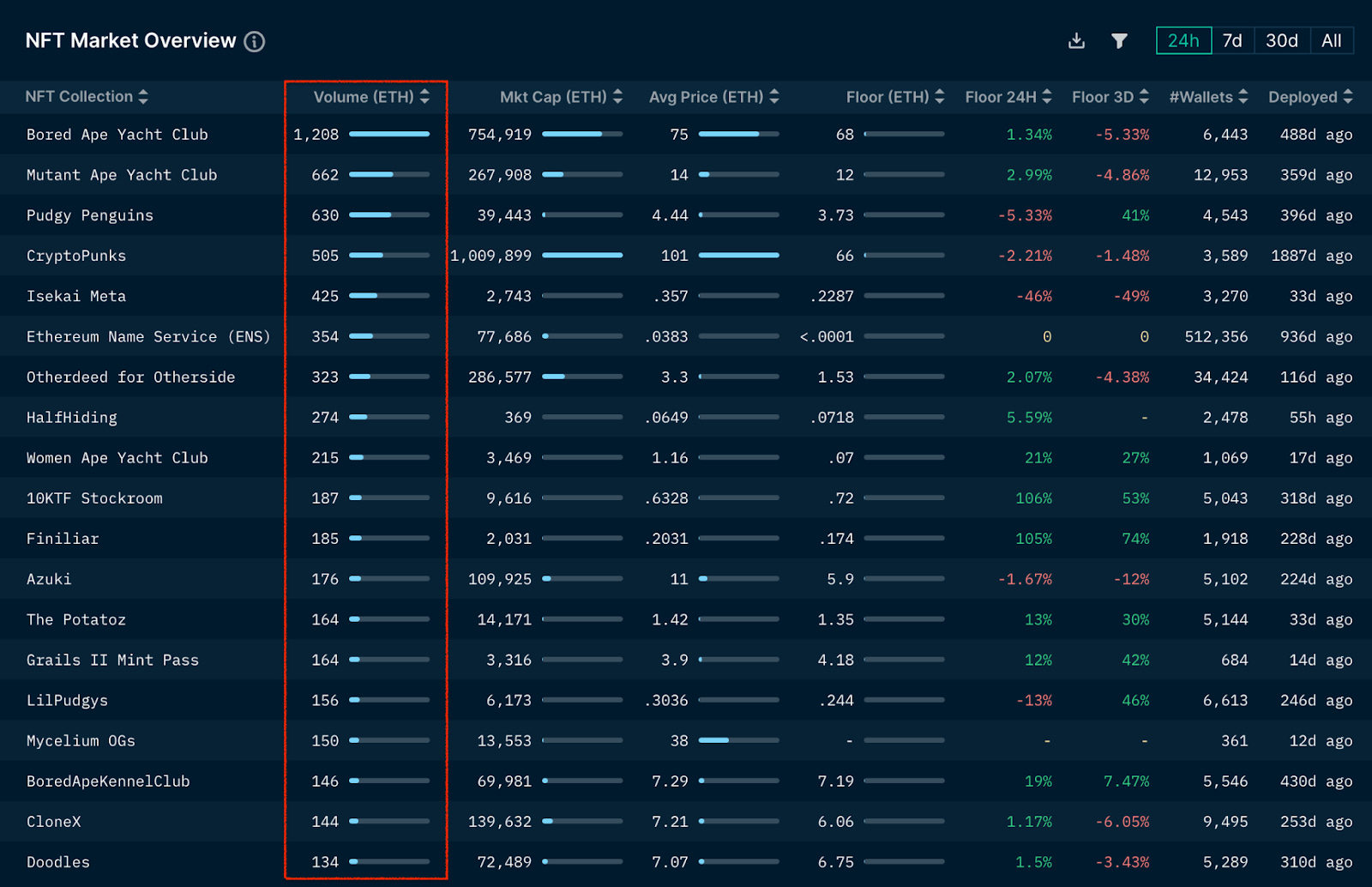1372x887 pixels.
Task: Click Otherdeed for Otherside row name
Action: pyautogui.click(x=130, y=377)
